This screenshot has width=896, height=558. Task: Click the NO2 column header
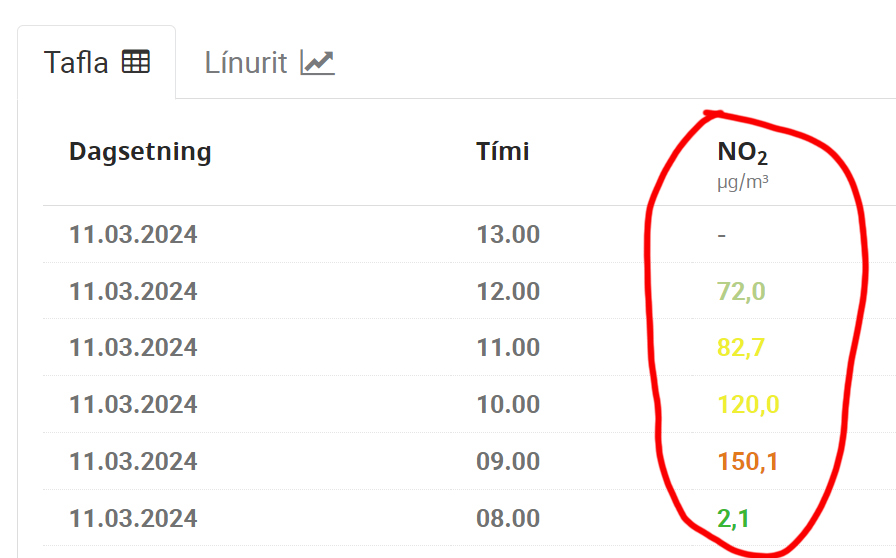click(742, 153)
